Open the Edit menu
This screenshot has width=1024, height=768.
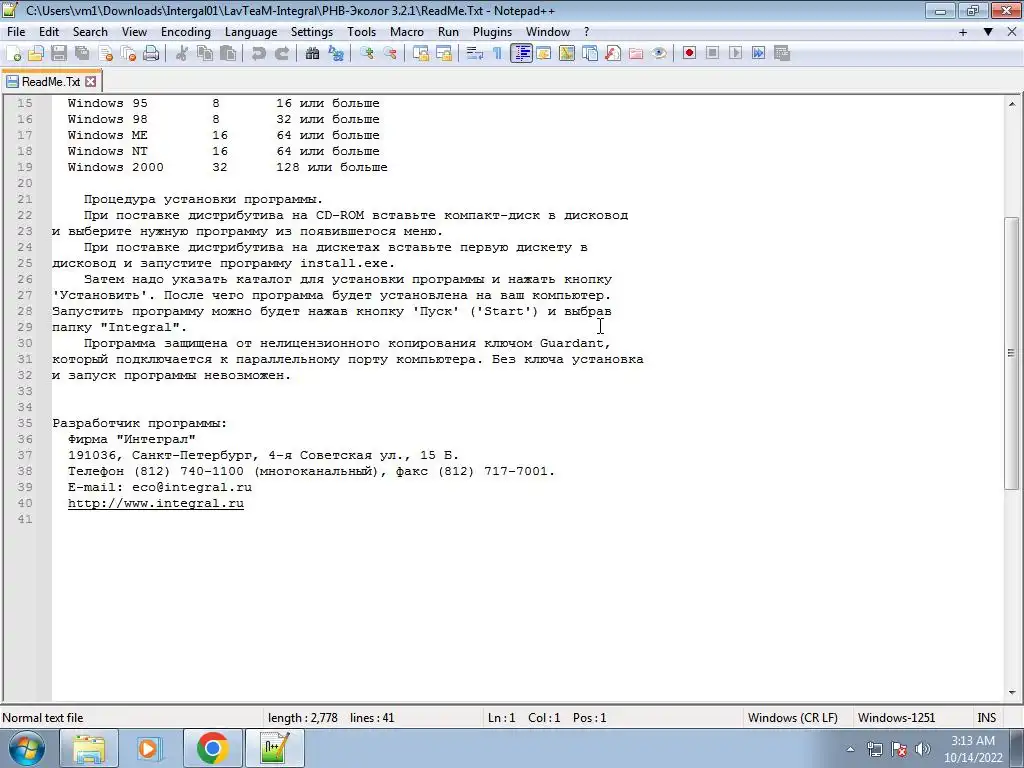point(49,32)
